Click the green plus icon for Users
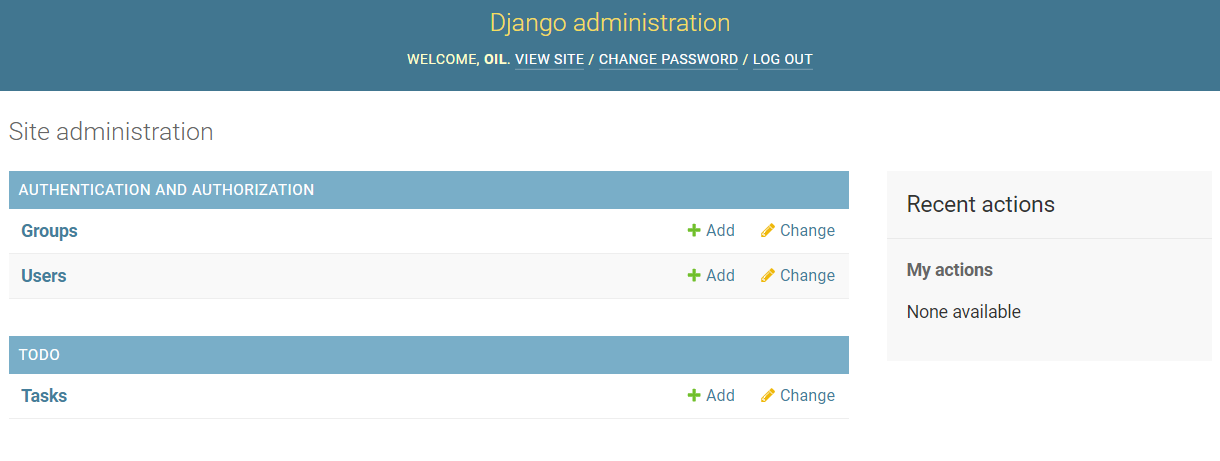This screenshot has width=1220, height=461. (694, 276)
